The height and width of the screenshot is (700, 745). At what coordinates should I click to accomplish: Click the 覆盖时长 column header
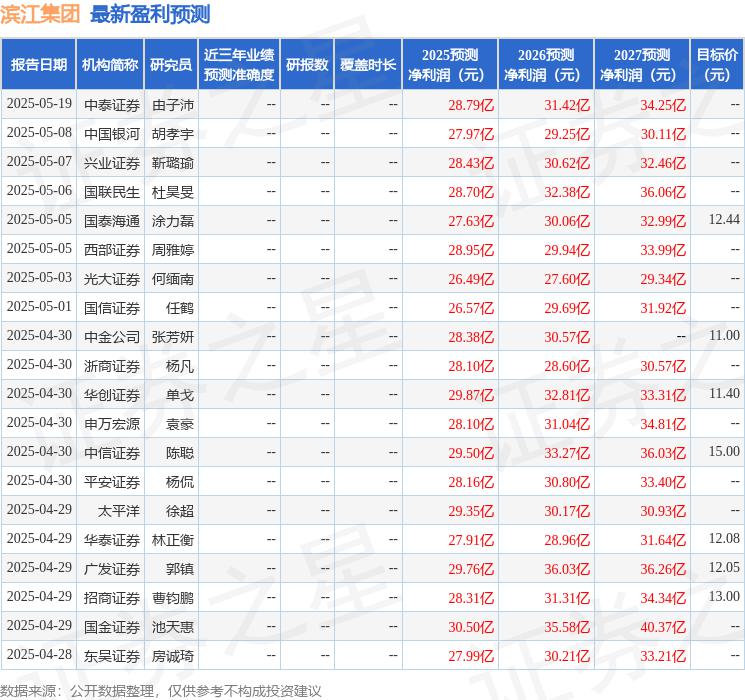pos(368,64)
